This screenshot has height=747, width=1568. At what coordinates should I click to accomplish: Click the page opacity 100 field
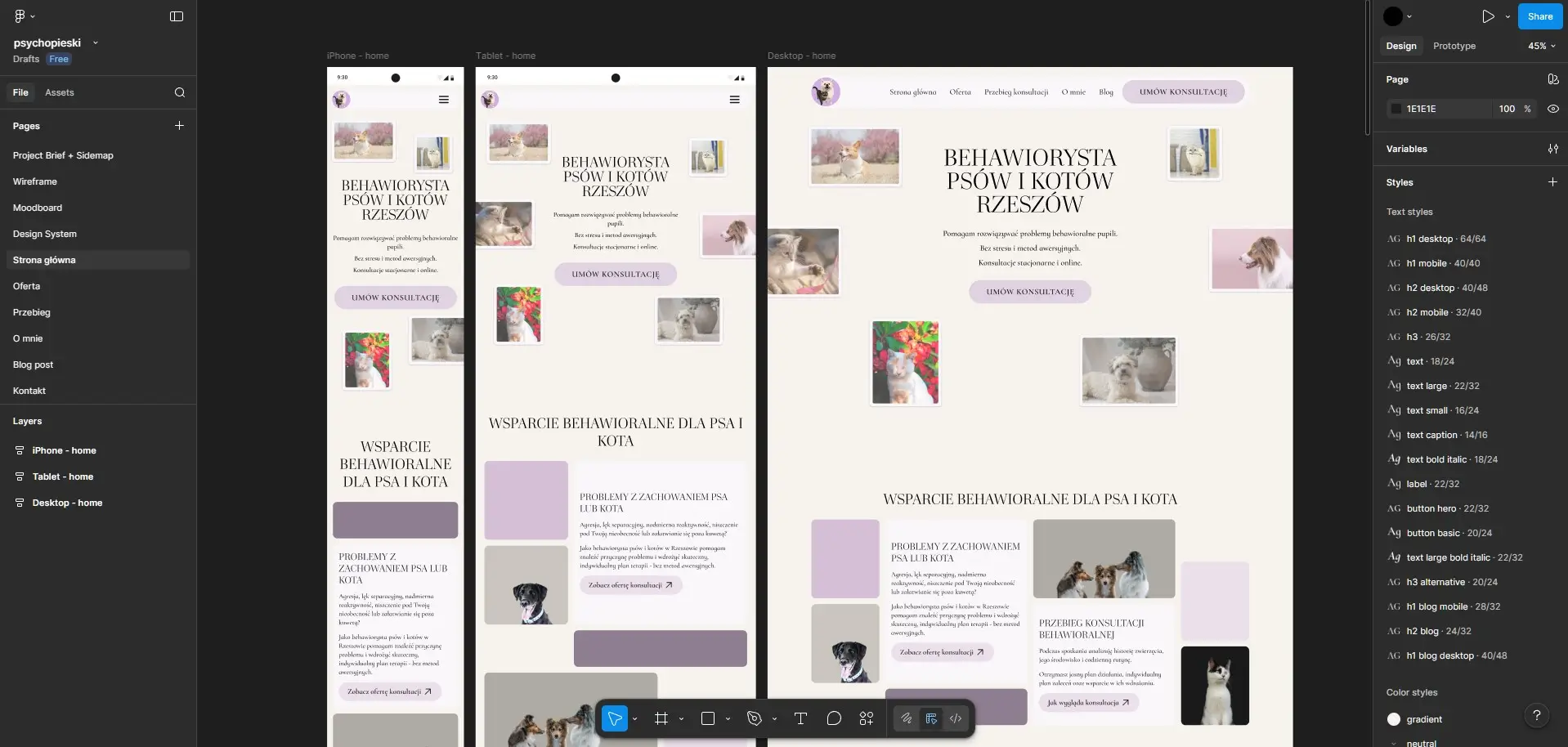[1507, 109]
